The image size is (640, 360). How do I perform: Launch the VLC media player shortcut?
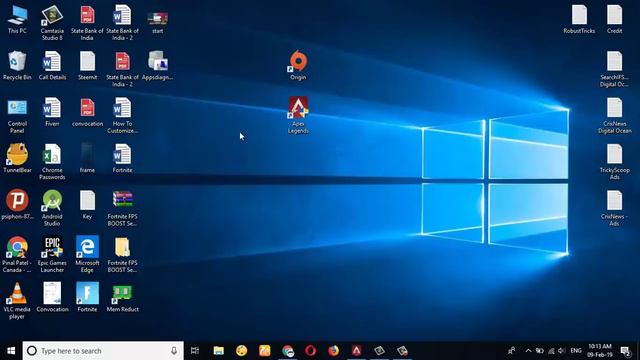click(17, 301)
